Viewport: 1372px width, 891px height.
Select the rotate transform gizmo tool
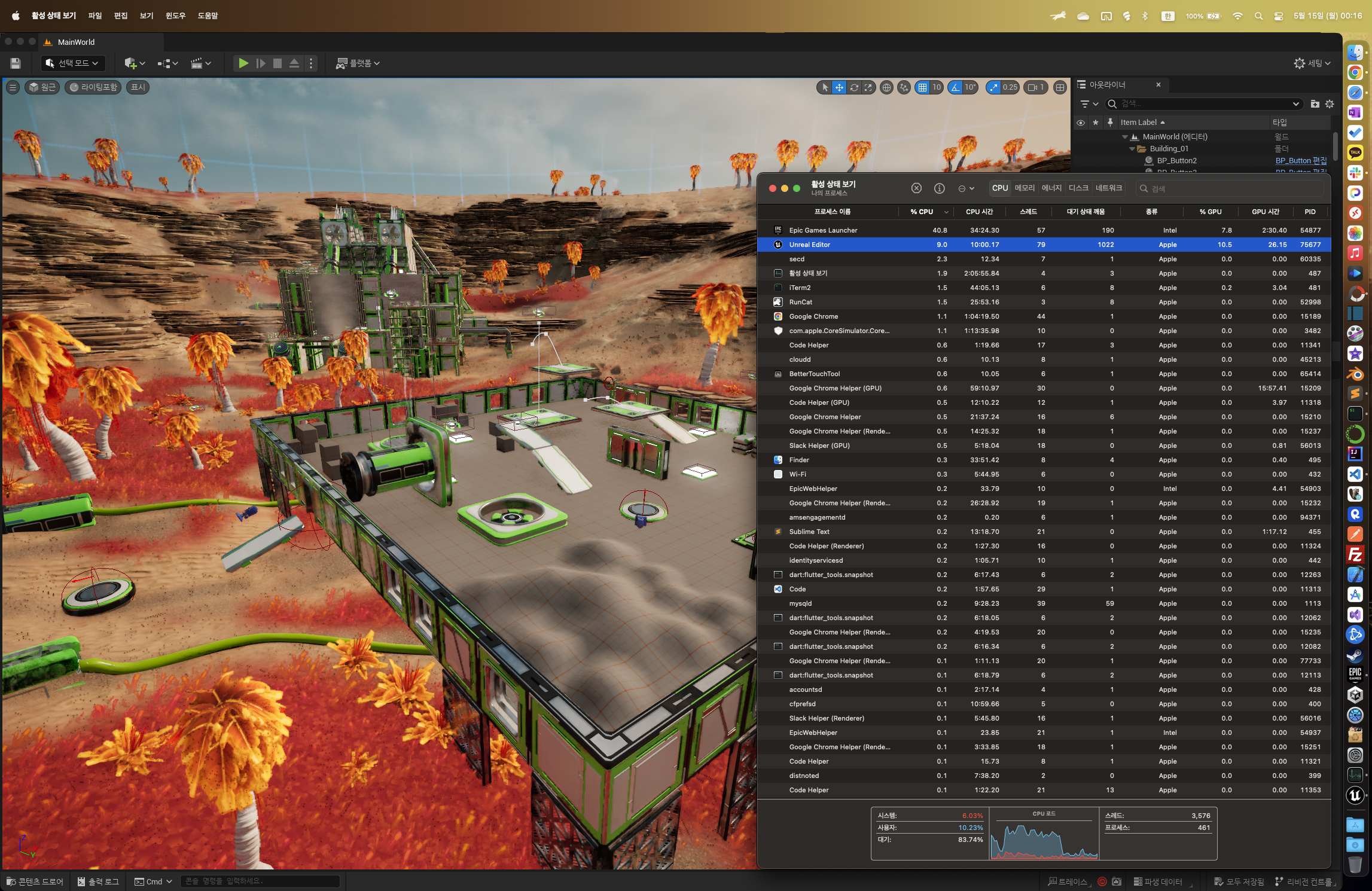coord(854,87)
